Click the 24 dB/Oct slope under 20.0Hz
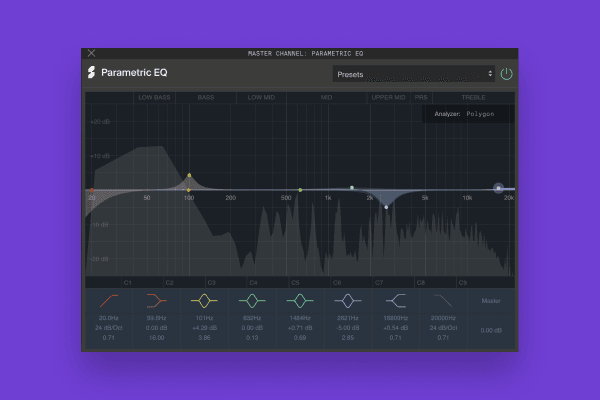The width and height of the screenshot is (600, 400). [x=109, y=328]
